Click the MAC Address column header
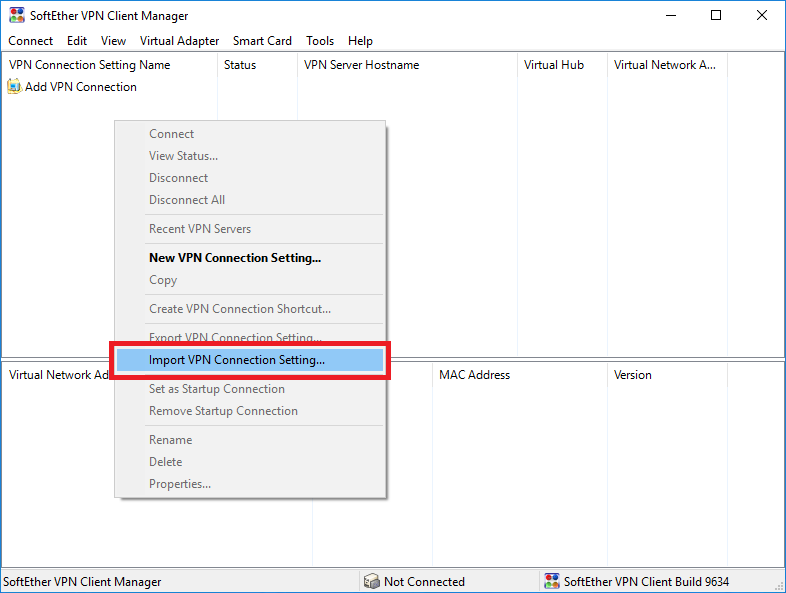Image resolution: width=786 pixels, height=593 pixels. click(520, 375)
